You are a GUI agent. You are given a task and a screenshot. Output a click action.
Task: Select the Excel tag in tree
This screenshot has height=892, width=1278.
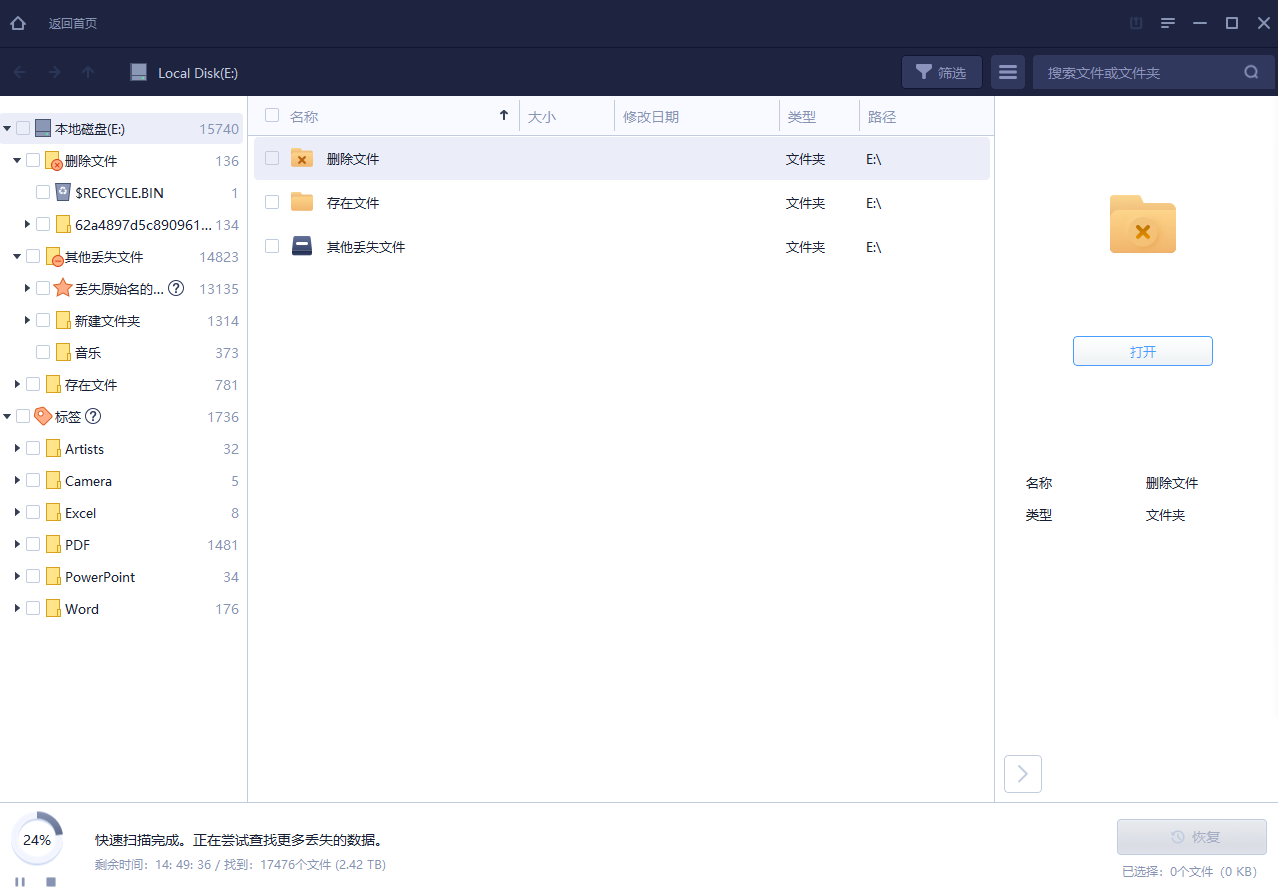(81, 513)
